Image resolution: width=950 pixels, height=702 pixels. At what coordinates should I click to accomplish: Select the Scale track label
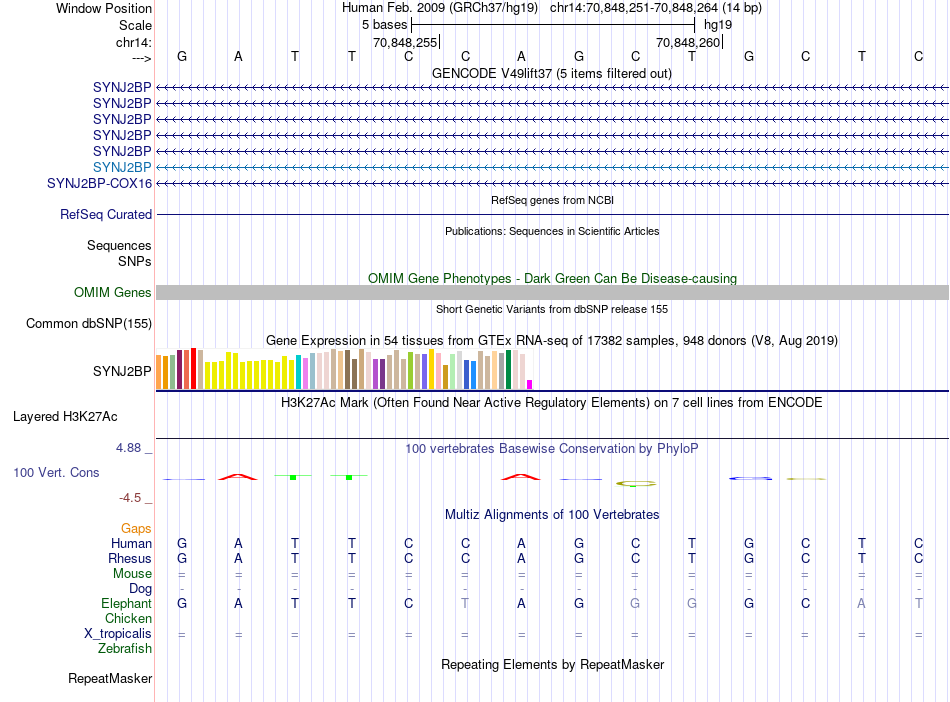[x=135, y=25]
